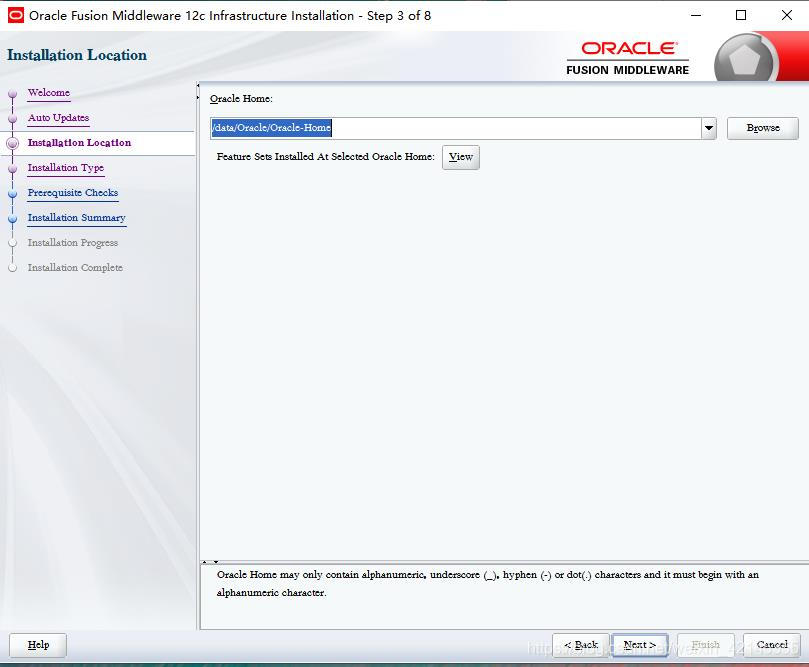Viewport: 809px width, 667px height.
Task: Jump to Installation Type step
Action: 66,168
